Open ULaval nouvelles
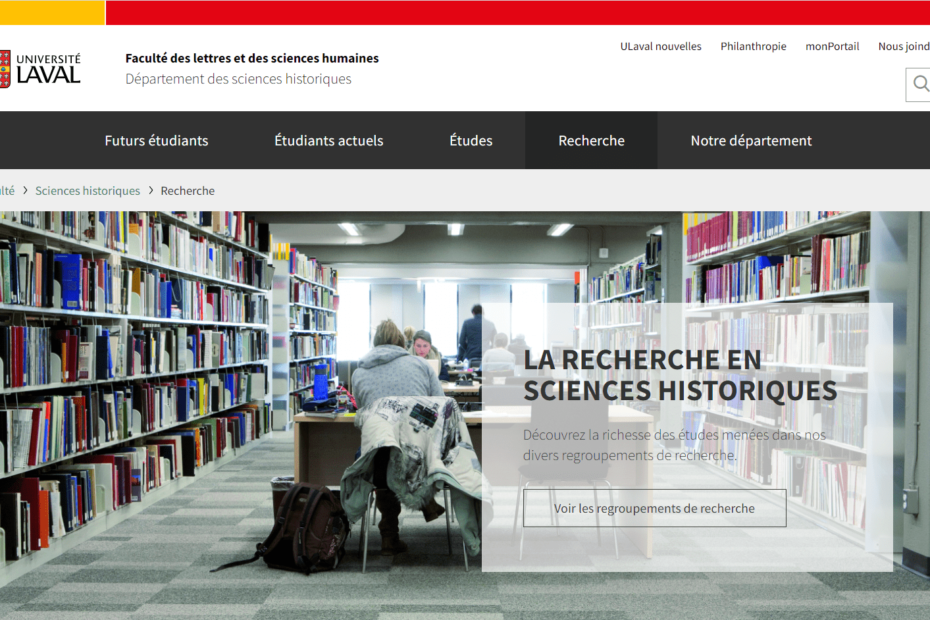Viewport: 930px width, 620px height. 661,46
